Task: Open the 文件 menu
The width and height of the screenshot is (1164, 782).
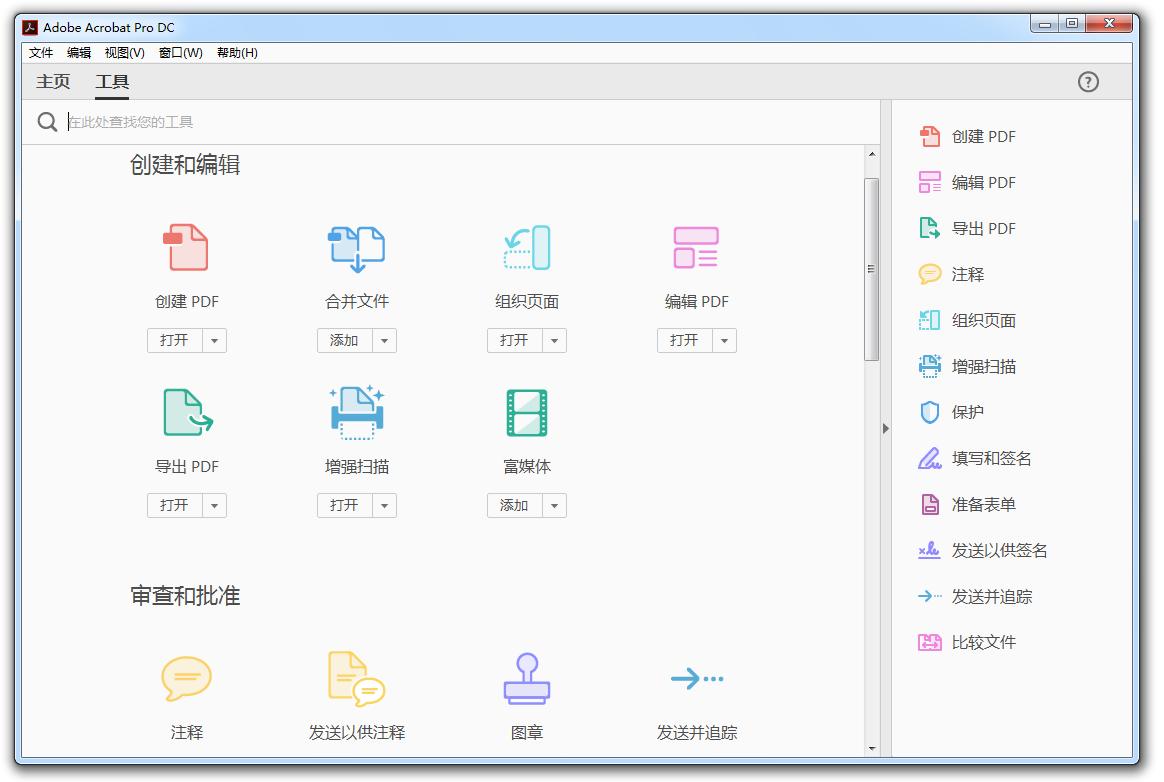Action: tap(41, 53)
